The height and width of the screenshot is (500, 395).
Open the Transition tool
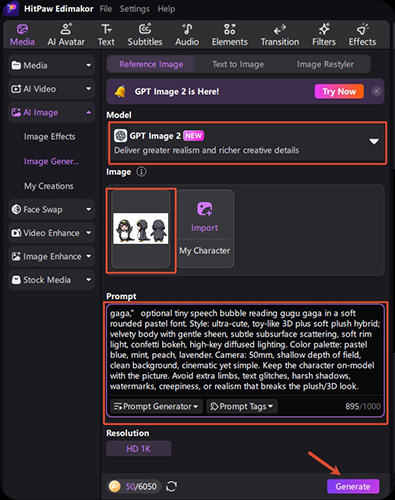tap(280, 35)
